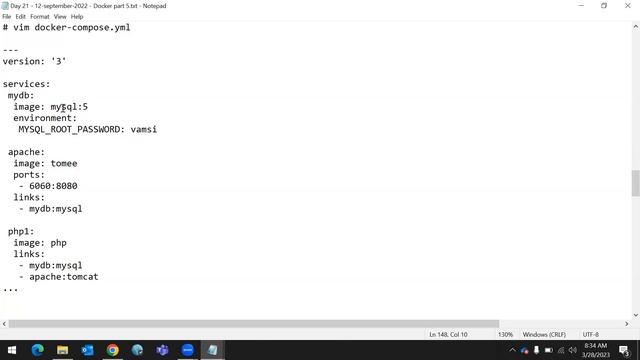640x360 pixels.
Task: Open the Windows Start menu
Action: [x=12, y=350]
